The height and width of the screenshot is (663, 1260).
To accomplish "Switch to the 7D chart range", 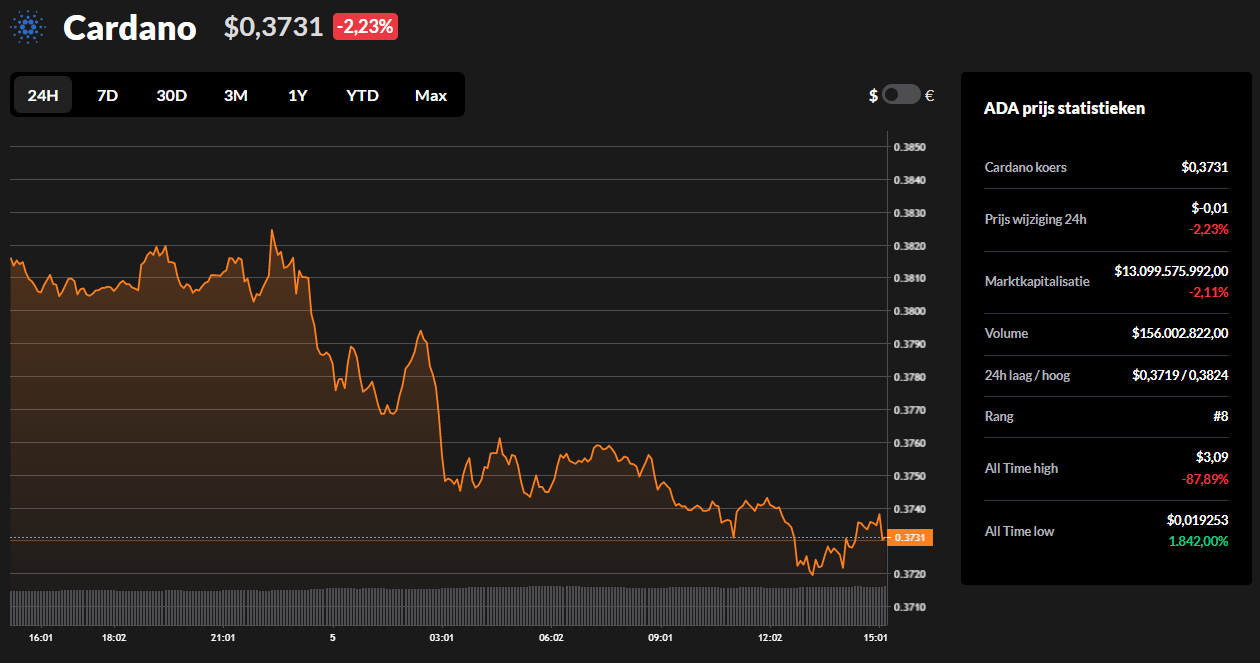I will point(107,95).
